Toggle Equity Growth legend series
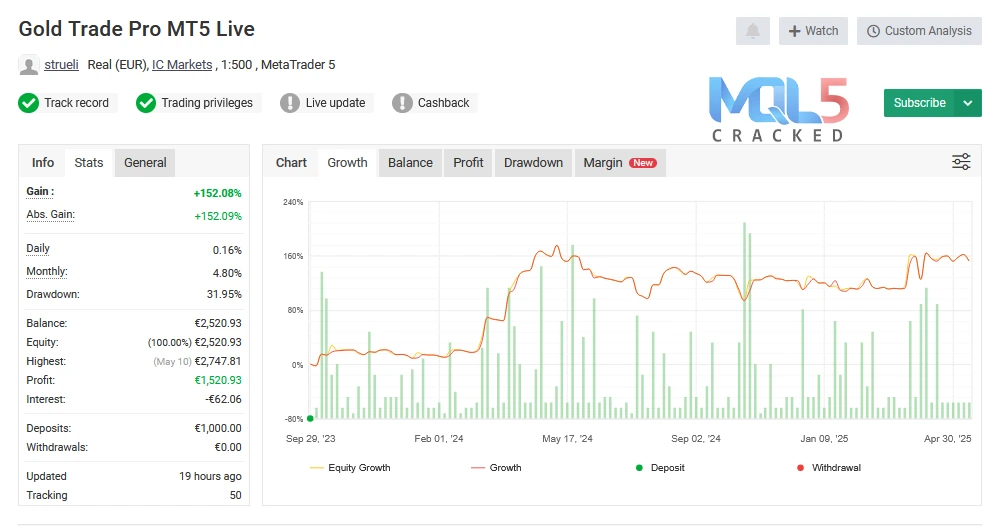Screen dimensions: 998x526 click(x=350, y=467)
